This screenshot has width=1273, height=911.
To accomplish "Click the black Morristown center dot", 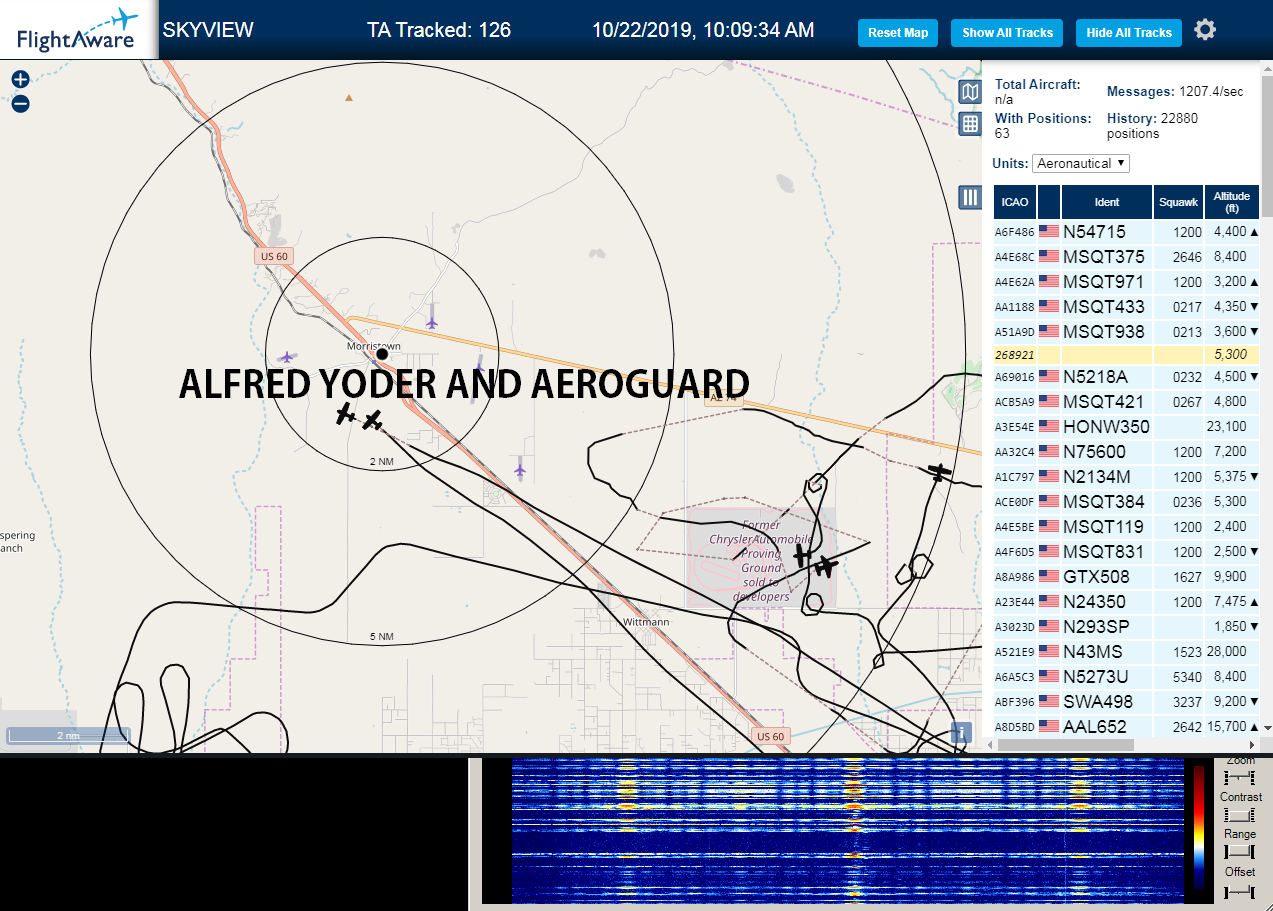I will tap(382, 354).
